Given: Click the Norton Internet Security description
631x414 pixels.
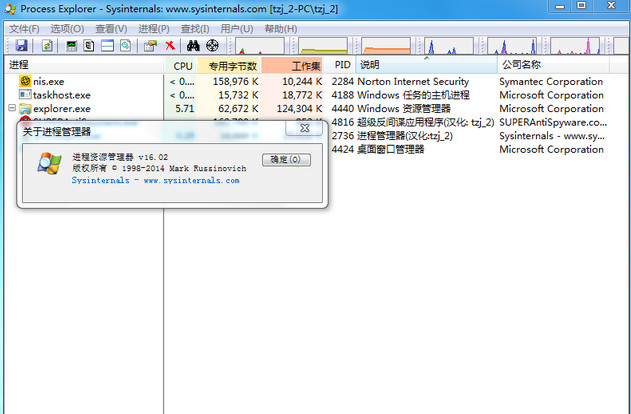Looking at the screenshot, I should 413,81.
